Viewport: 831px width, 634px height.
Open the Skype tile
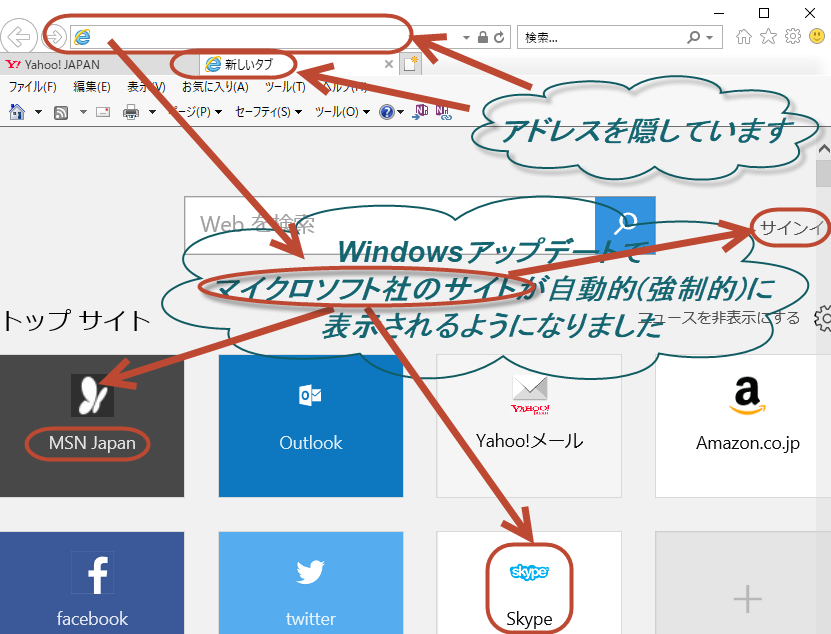click(529, 583)
